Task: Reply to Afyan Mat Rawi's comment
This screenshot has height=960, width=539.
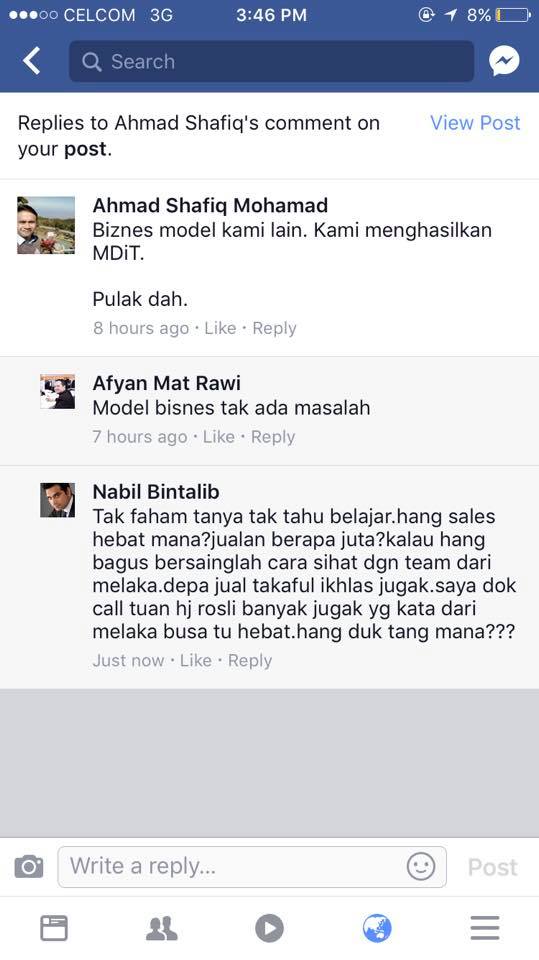Action: click(273, 437)
